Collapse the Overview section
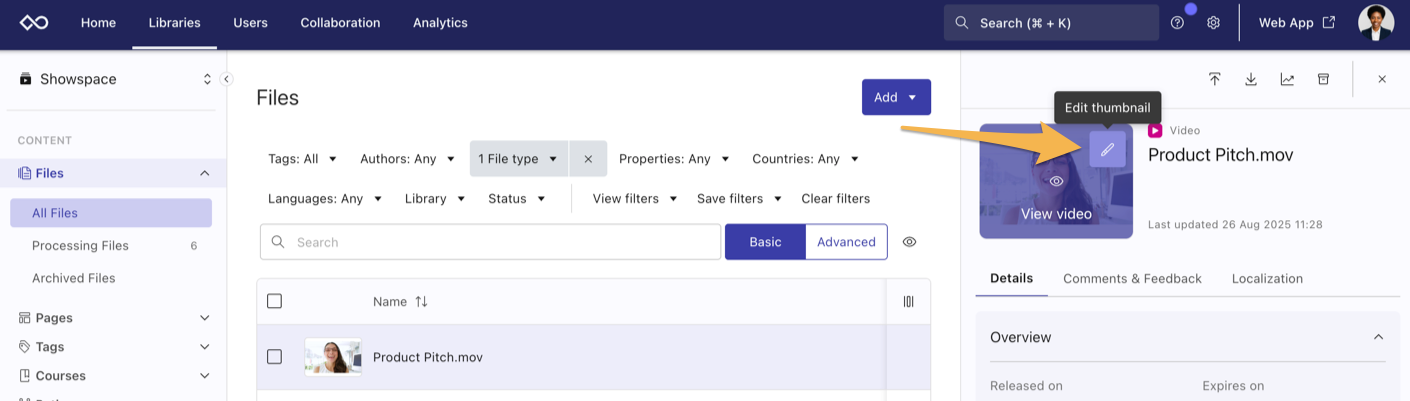Viewport: 1410px width, 401px height. (1378, 337)
